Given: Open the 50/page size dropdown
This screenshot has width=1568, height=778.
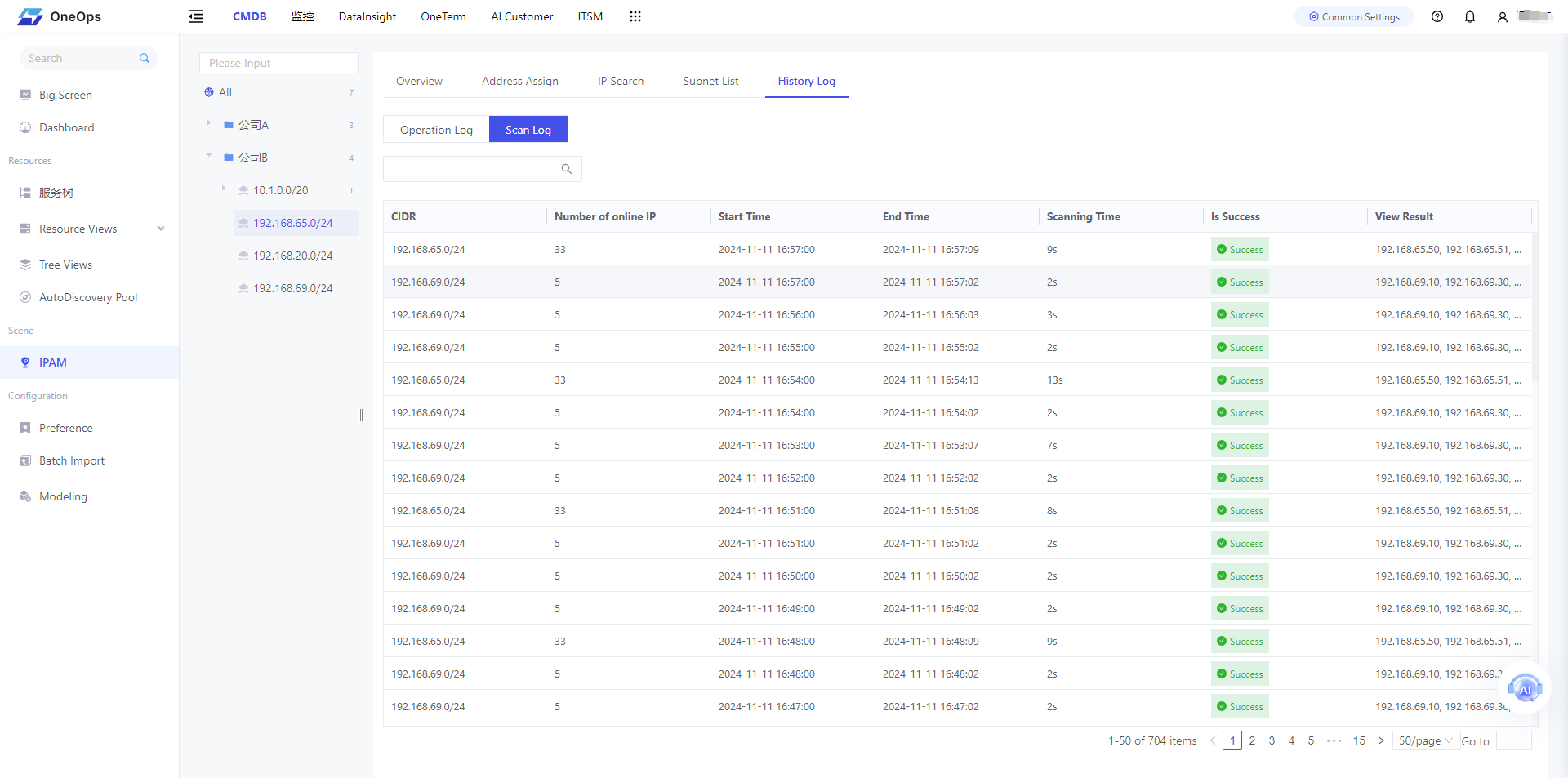Looking at the screenshot, I should tap(1426, 740).
